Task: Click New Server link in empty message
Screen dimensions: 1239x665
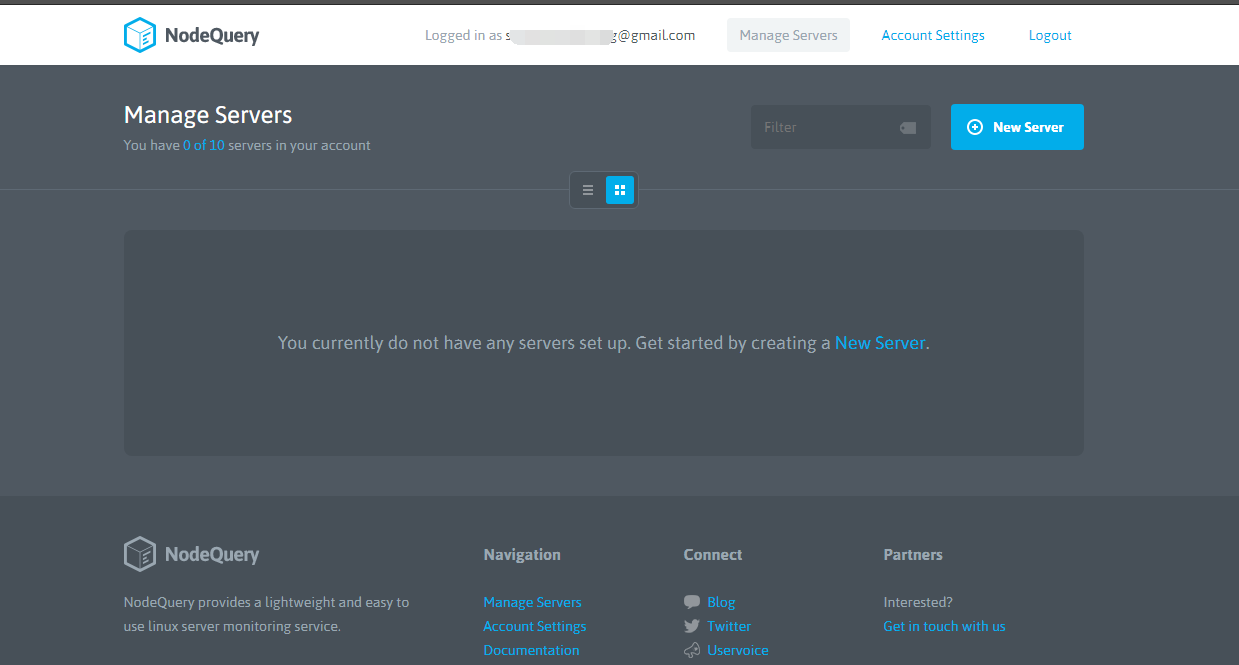Action: (x=880, y=343)
